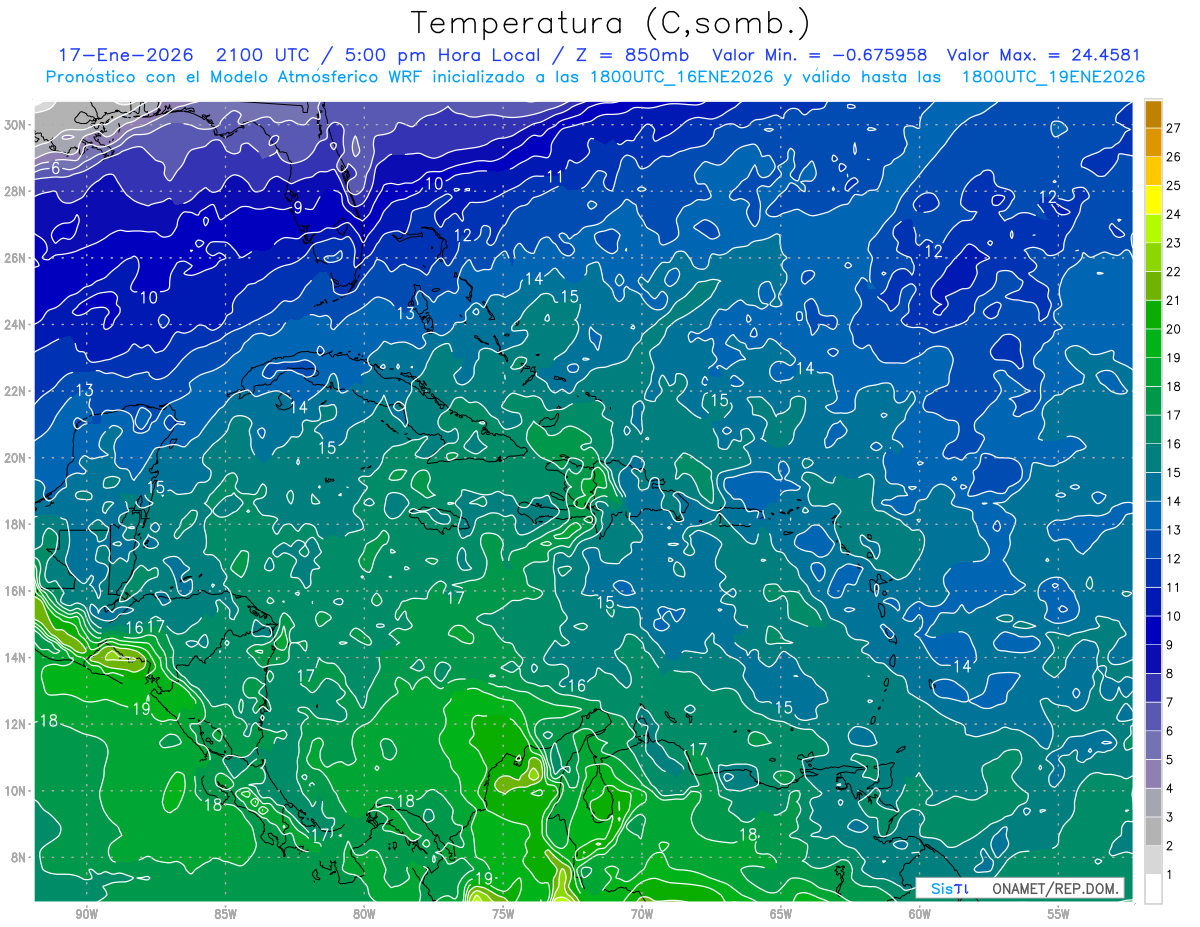Click the 22N latitude axis label
Image resolution: width=1200 pixels, height=927 pixels.
[x=17, y=391]
